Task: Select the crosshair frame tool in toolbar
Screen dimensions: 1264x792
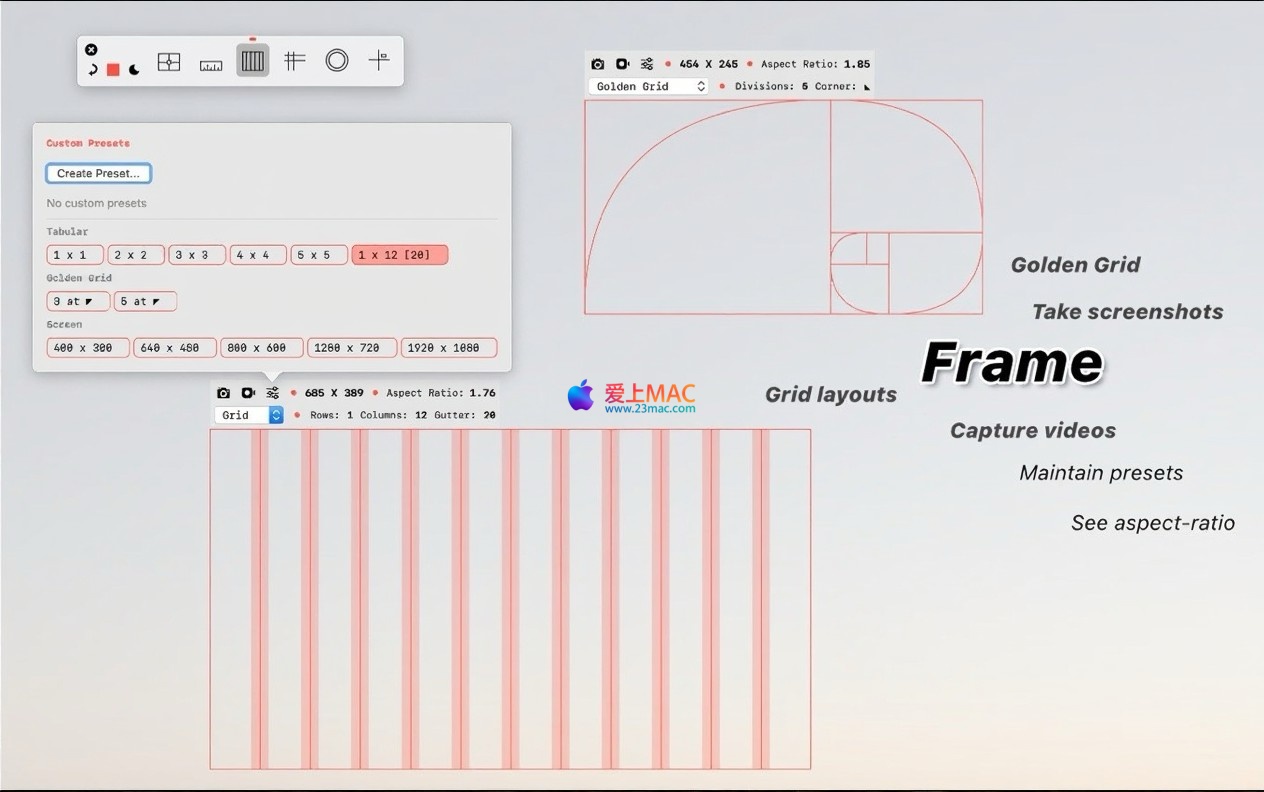Action: coord(169,62)
